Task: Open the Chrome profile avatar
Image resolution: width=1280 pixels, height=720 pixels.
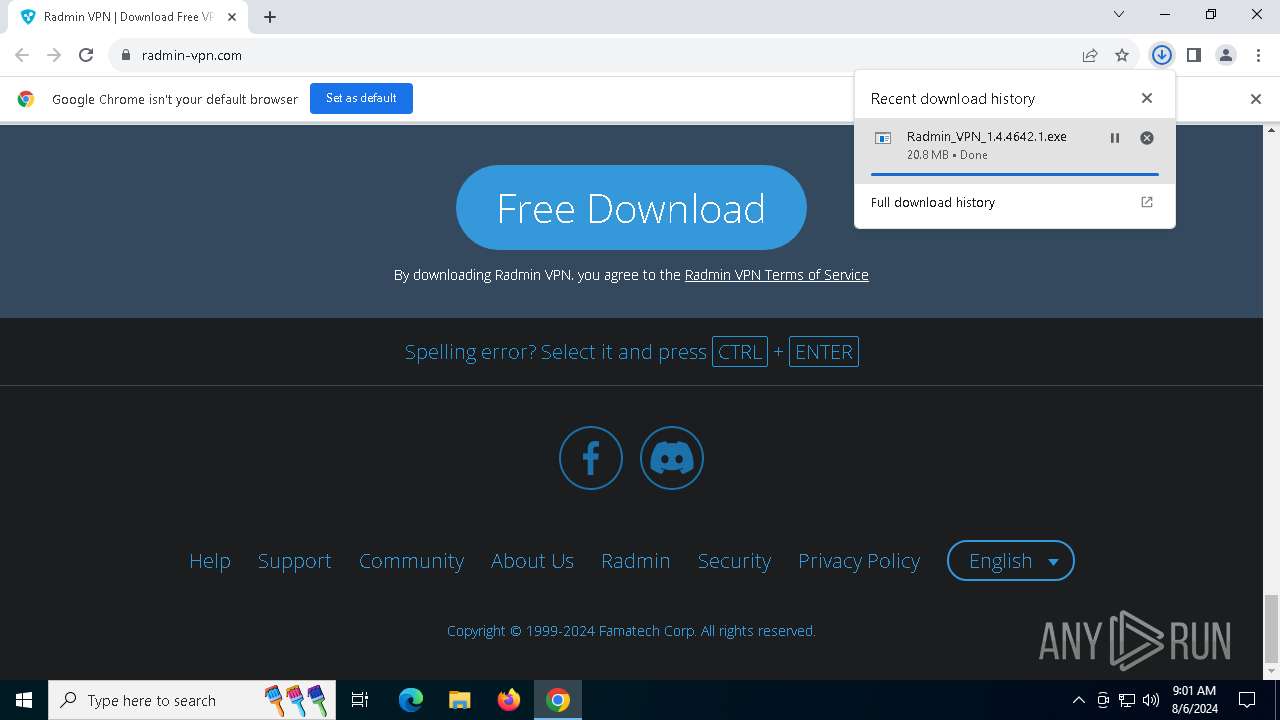Action: pyautogui.click(x=1226, y=55)
